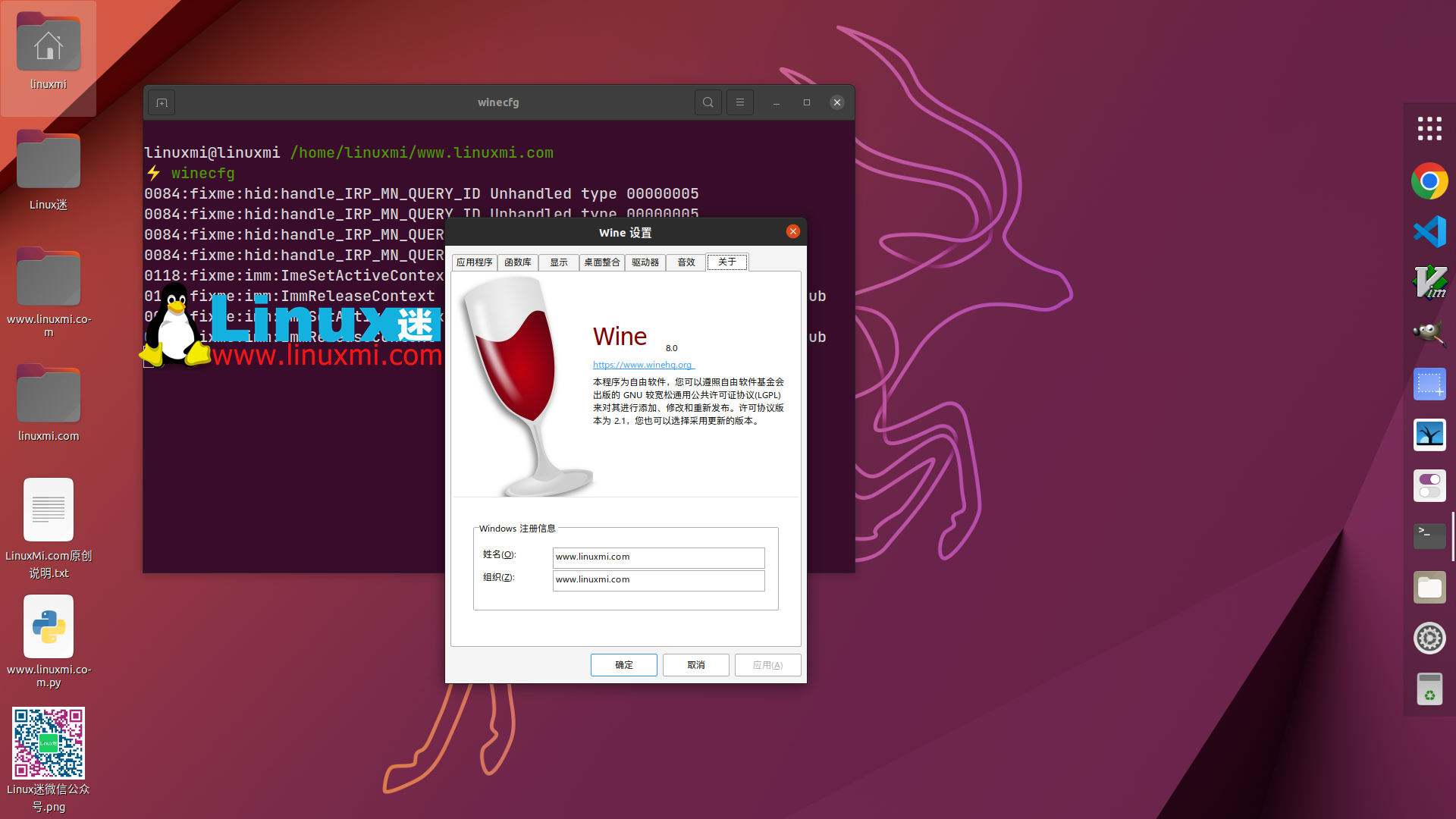This screenshot has height=819, width=1456.
Task: Switch to the 驱动器 tab
Action: (x=645, y=262)
